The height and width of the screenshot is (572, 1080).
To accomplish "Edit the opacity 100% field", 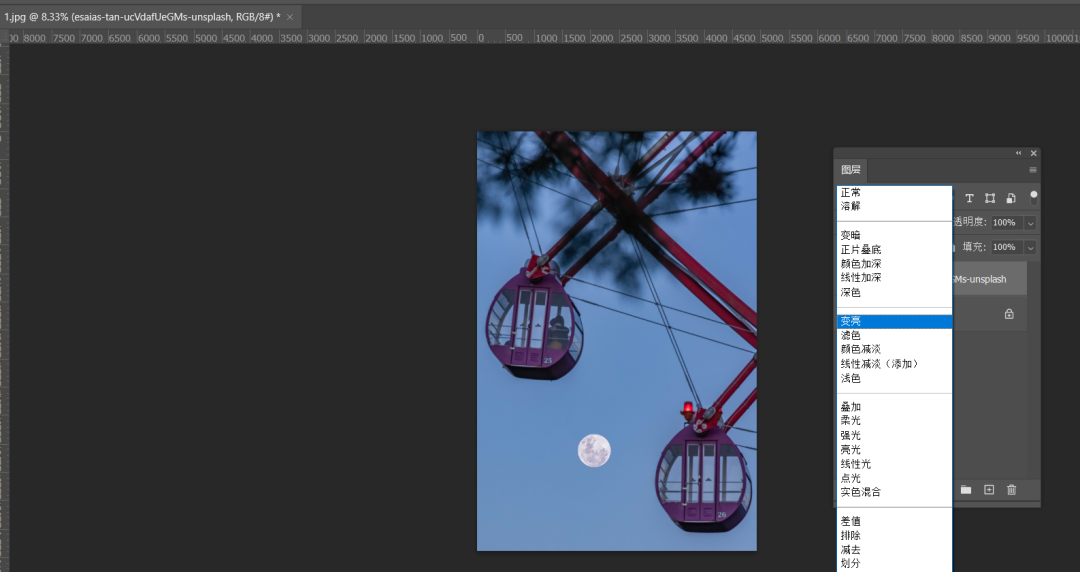I will point(1007,223).
